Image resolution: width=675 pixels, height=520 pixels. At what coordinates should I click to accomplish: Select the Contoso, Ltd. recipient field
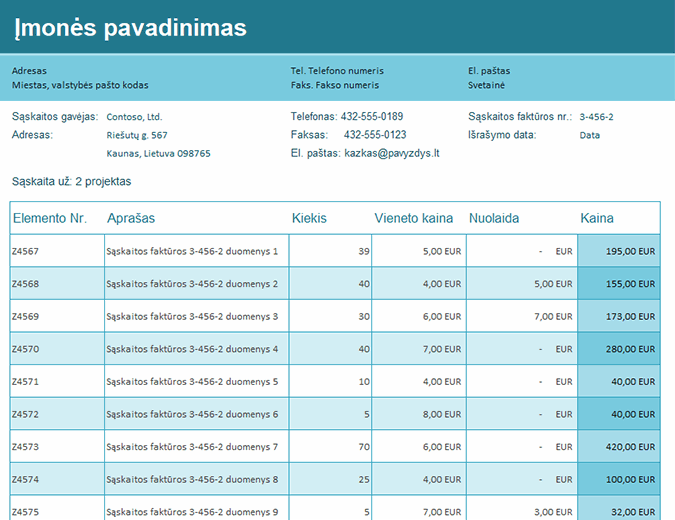[x=134, y=117]
